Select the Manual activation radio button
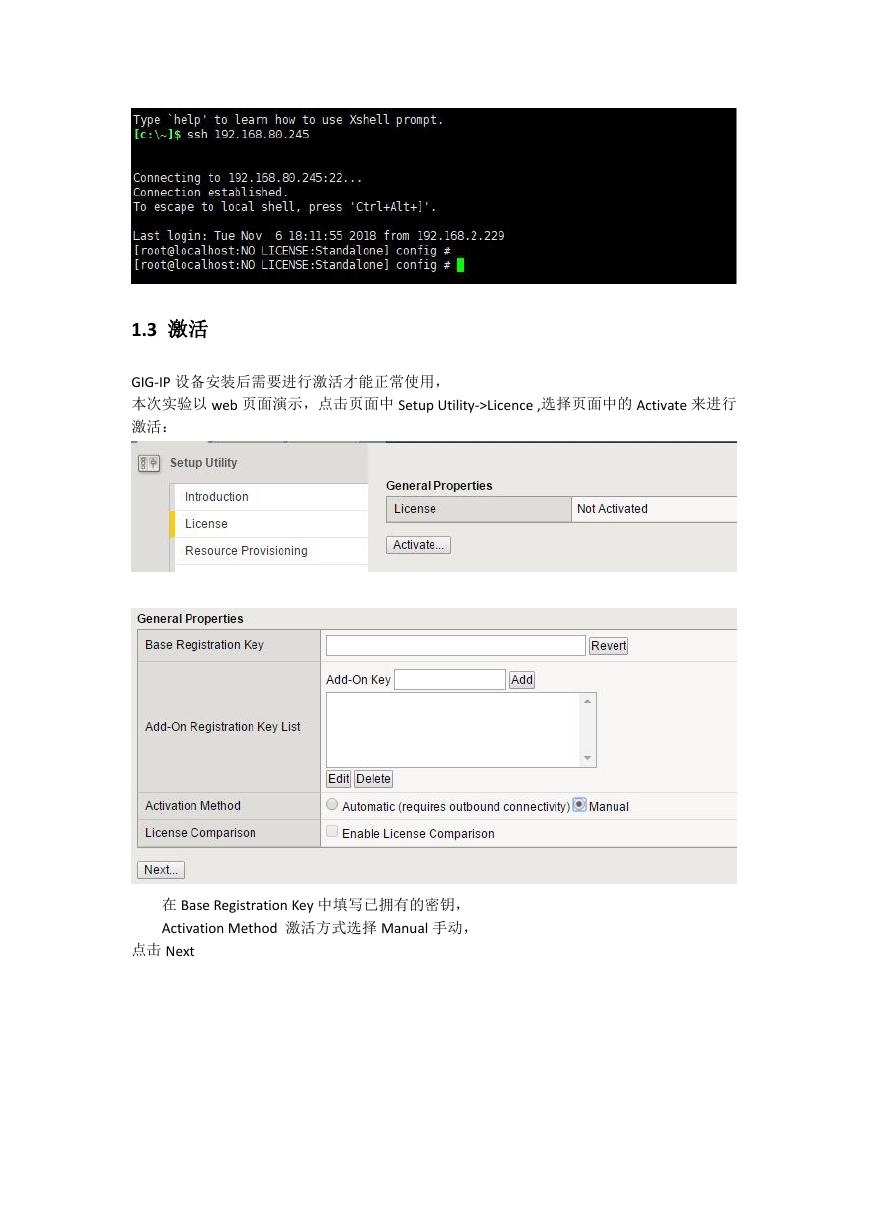 [x=579, y=805]
